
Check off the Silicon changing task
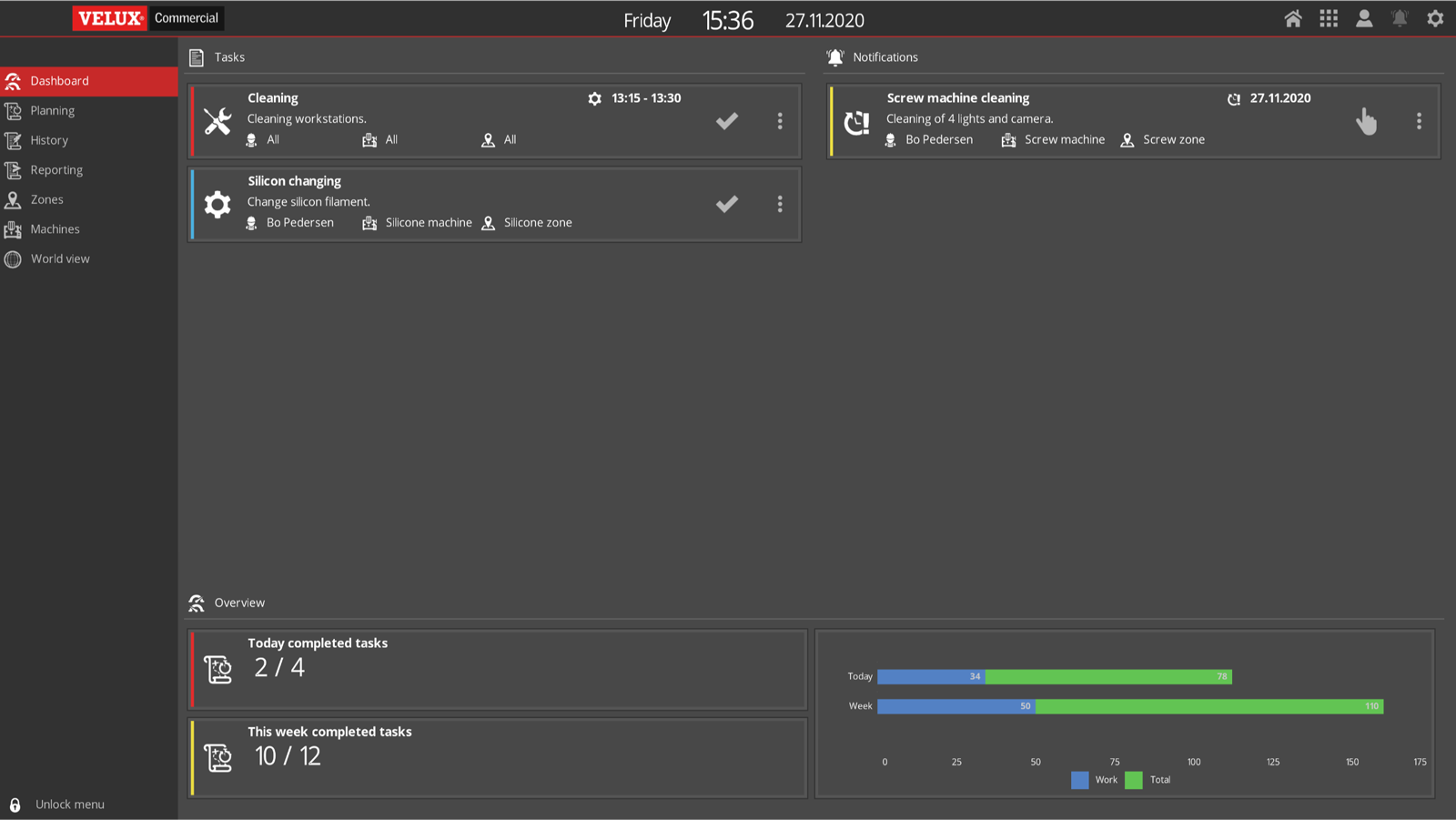coord(726,204)
